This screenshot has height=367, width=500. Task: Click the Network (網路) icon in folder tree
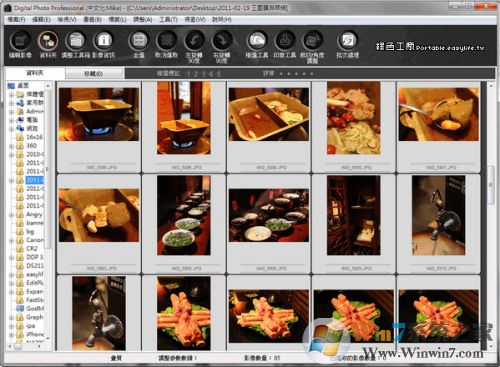pyautogui.click(x=20, y=128)
